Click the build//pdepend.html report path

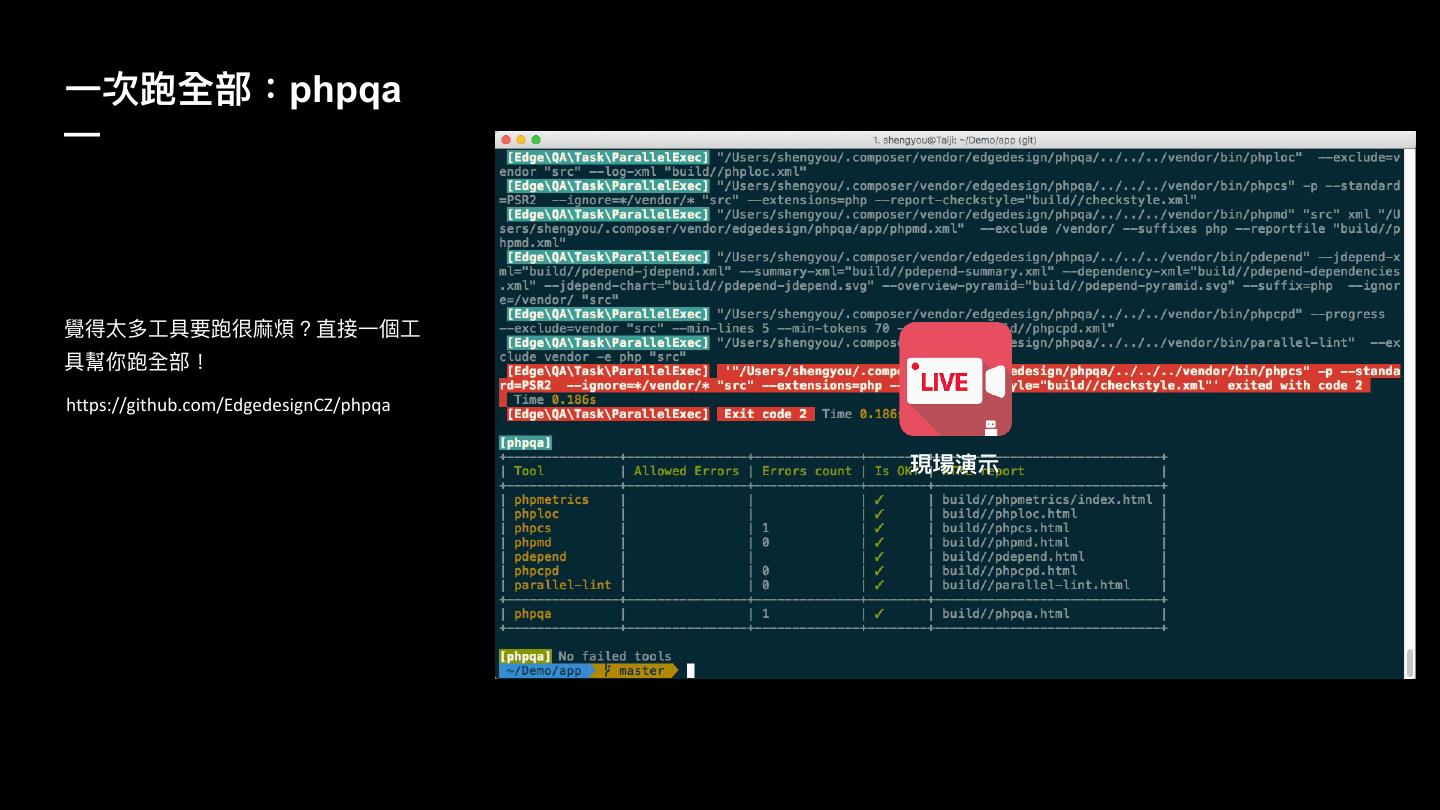pos(1013,557)
